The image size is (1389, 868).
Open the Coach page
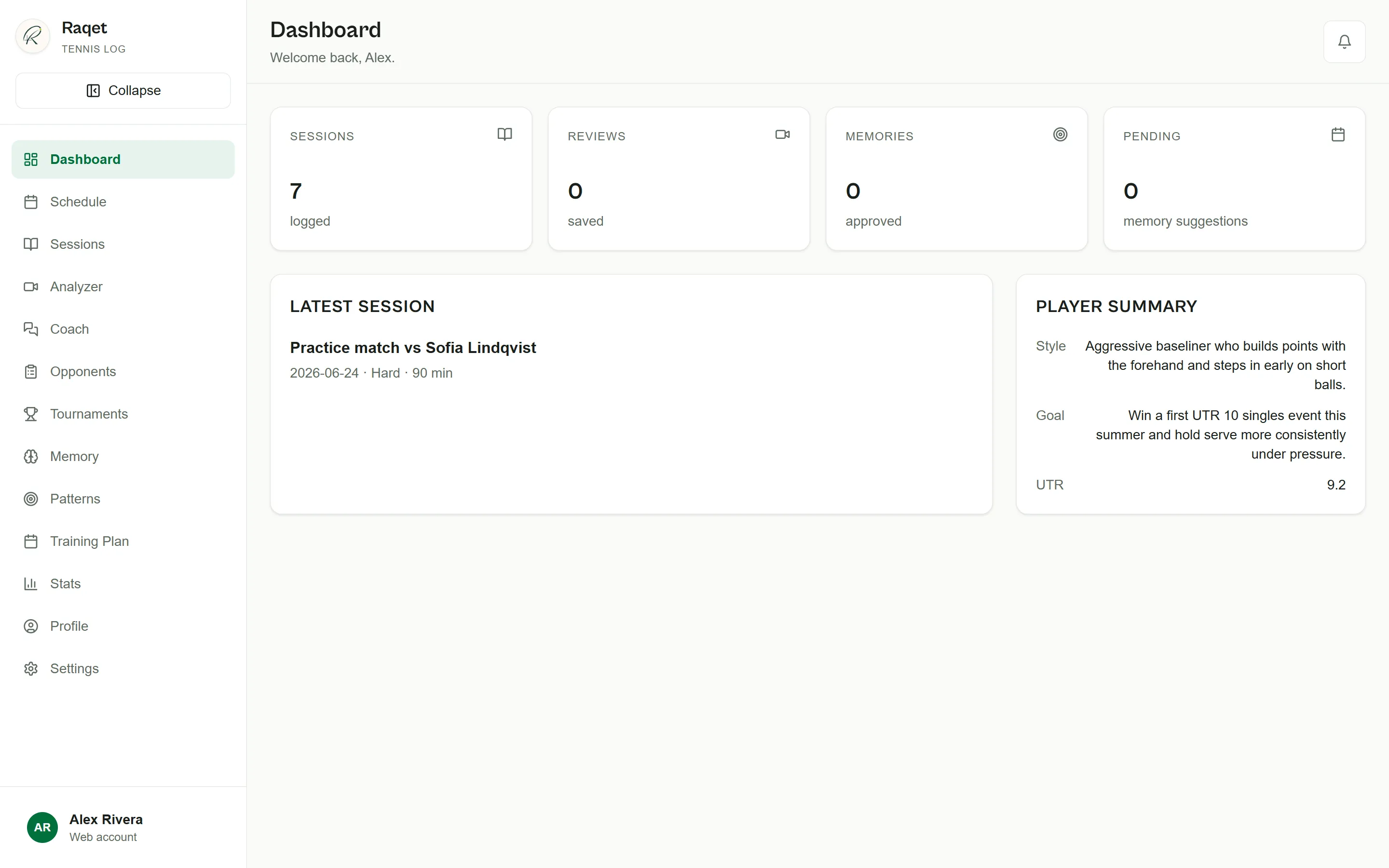pos(123,329)
